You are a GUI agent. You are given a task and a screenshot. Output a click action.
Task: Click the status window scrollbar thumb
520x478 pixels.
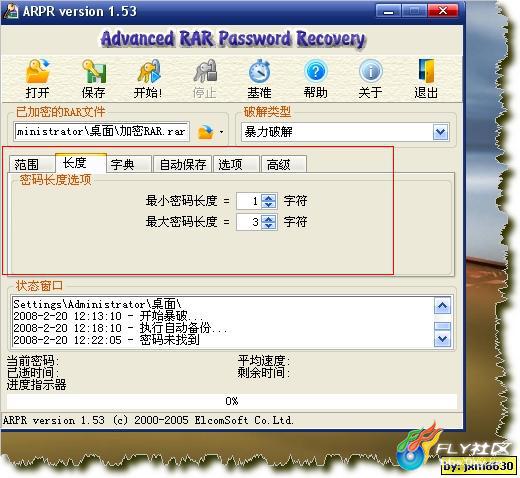(x=442, y=326)
